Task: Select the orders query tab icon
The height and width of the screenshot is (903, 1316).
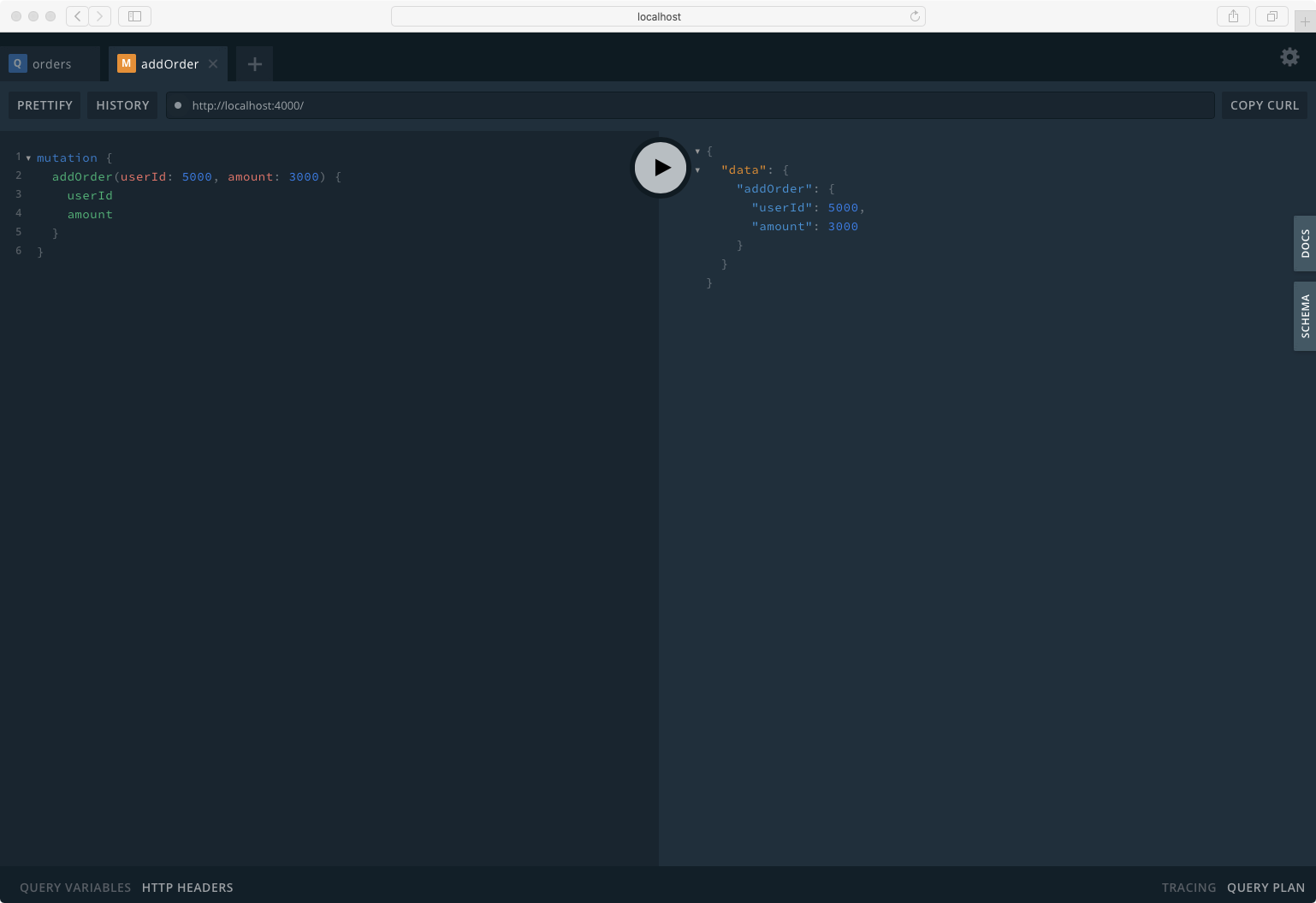Action: tap(16, 63)
